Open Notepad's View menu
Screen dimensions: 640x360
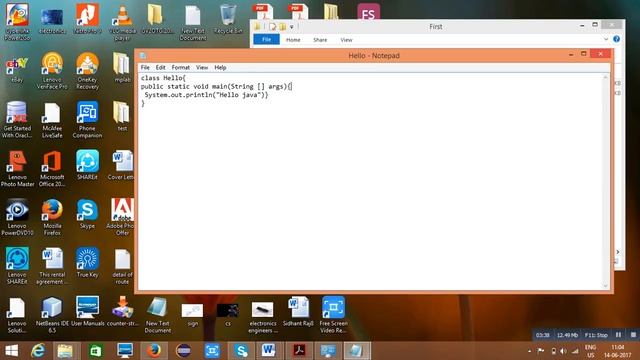point(202,67)
